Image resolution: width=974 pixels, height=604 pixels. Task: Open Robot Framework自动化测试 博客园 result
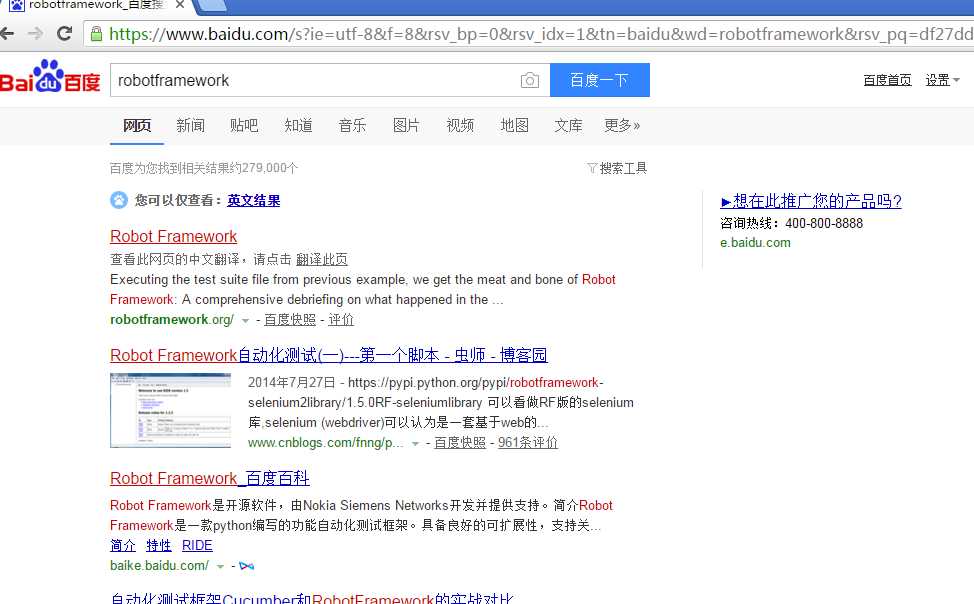329,355
